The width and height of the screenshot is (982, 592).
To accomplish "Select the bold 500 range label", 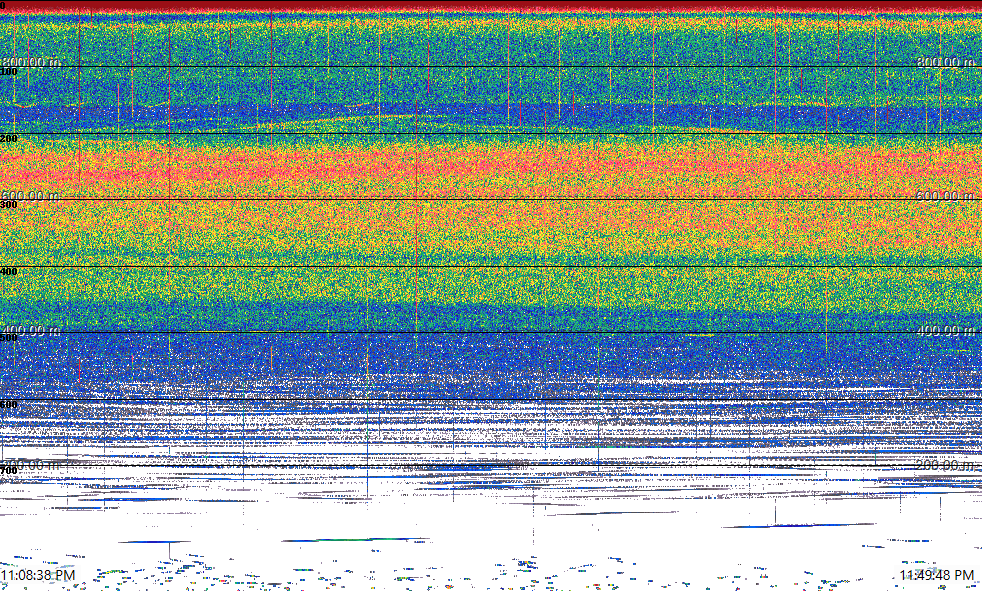I will point(9,338).
